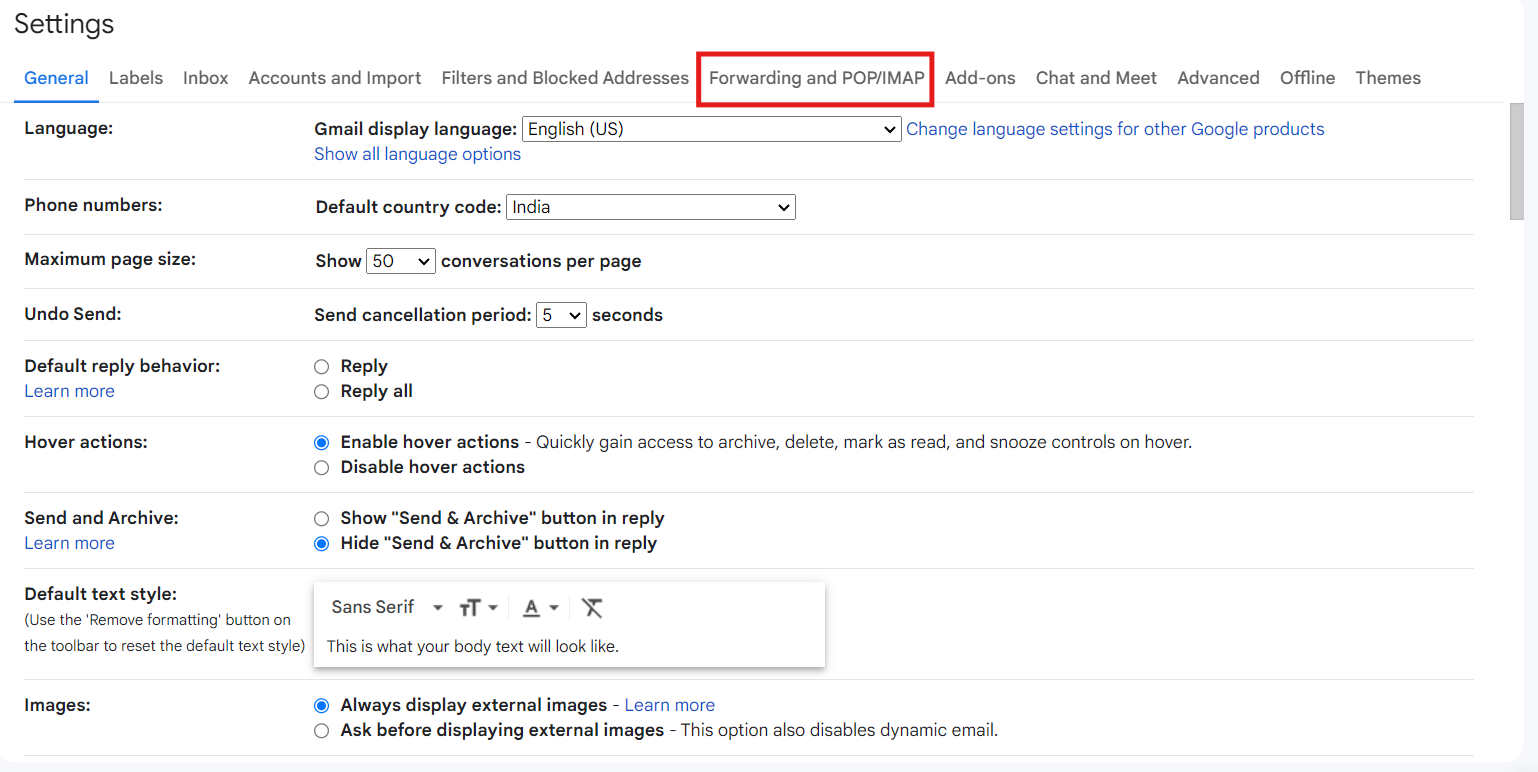The width and height of the screenshot is (1538, 772).
Task: Select Always display external images
Action: pyautogui.click(x=321, y=705)
